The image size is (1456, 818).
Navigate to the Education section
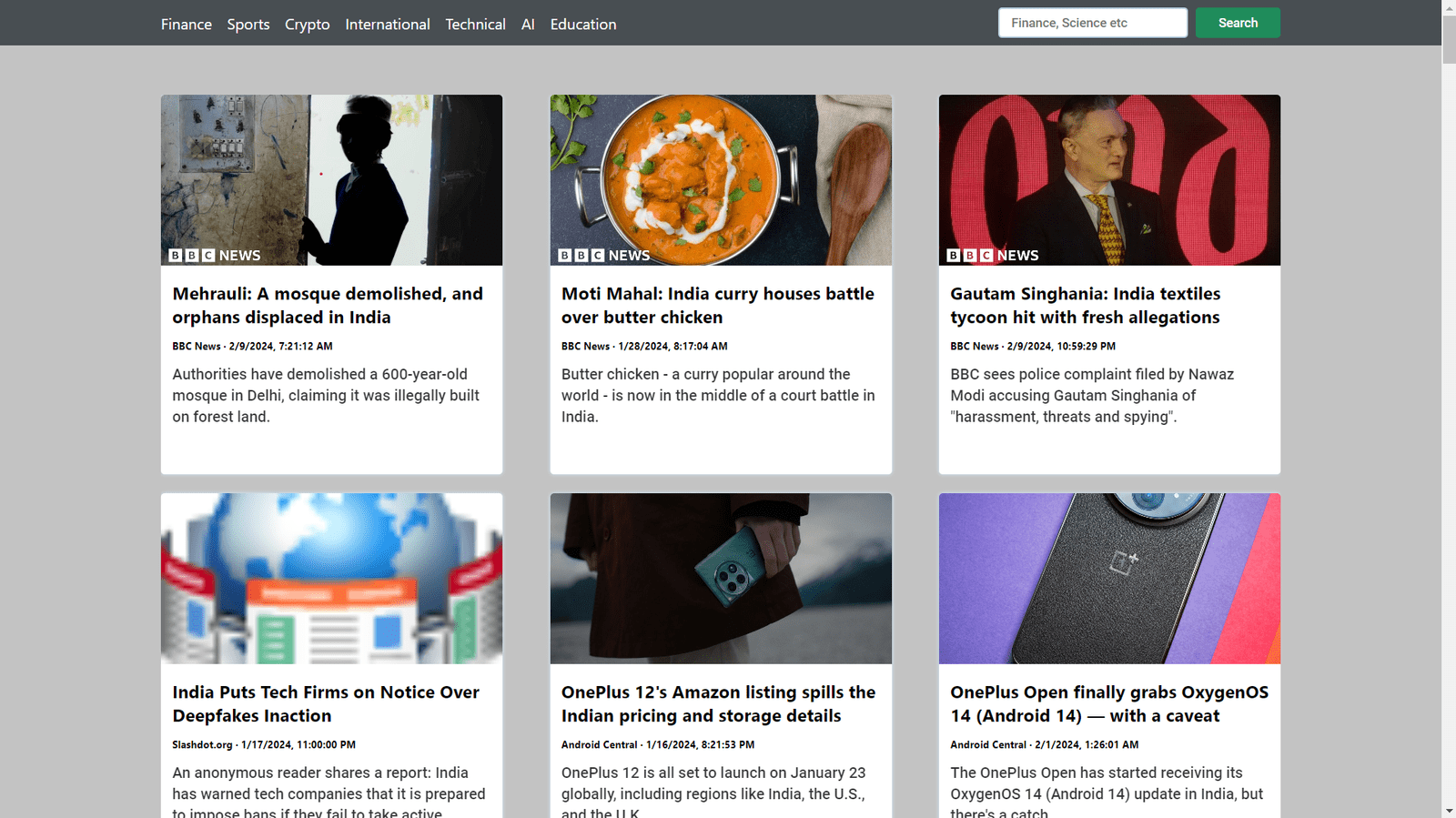pos(582,25)
